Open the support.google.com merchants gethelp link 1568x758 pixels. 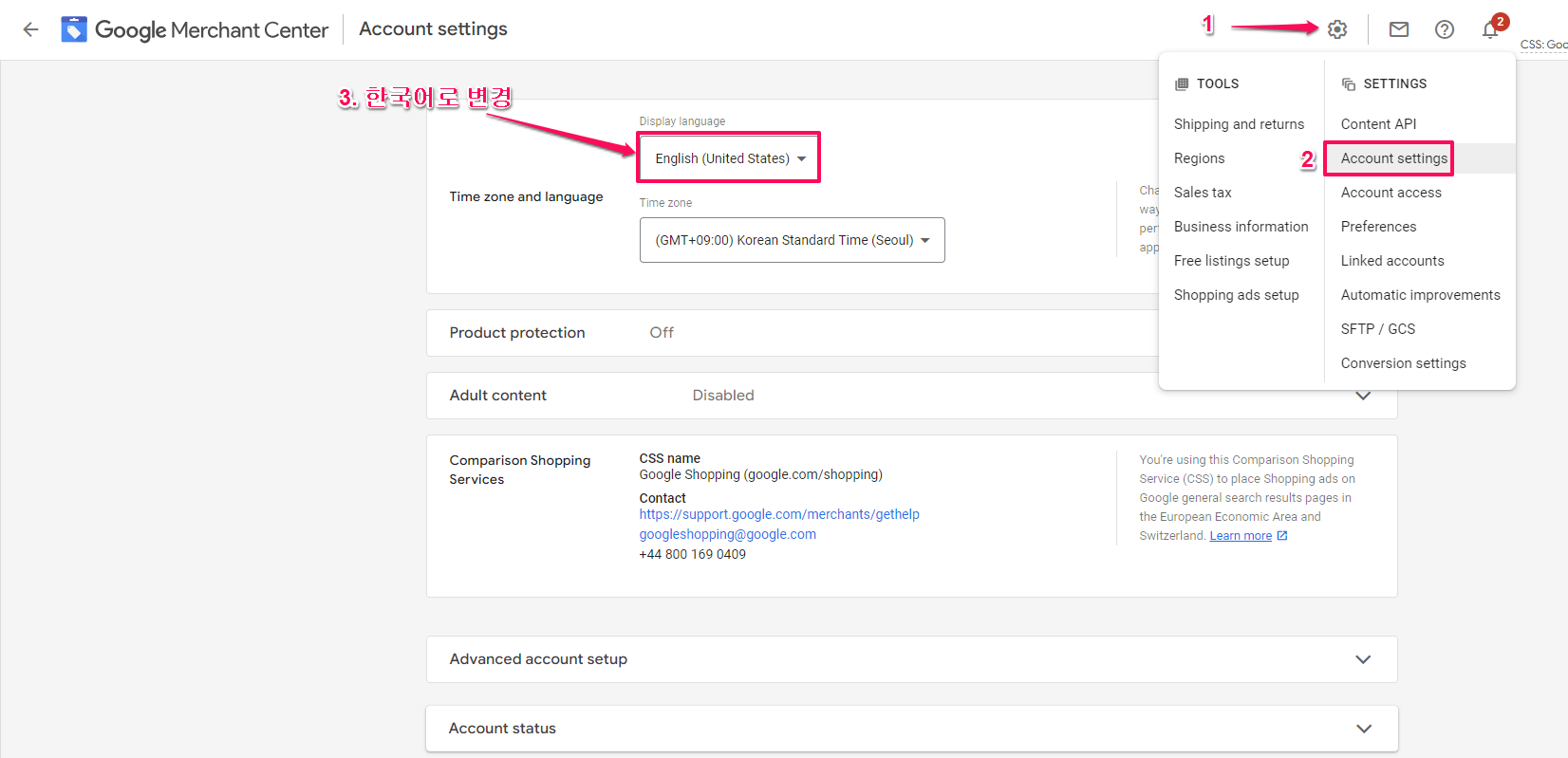[779, 514]
